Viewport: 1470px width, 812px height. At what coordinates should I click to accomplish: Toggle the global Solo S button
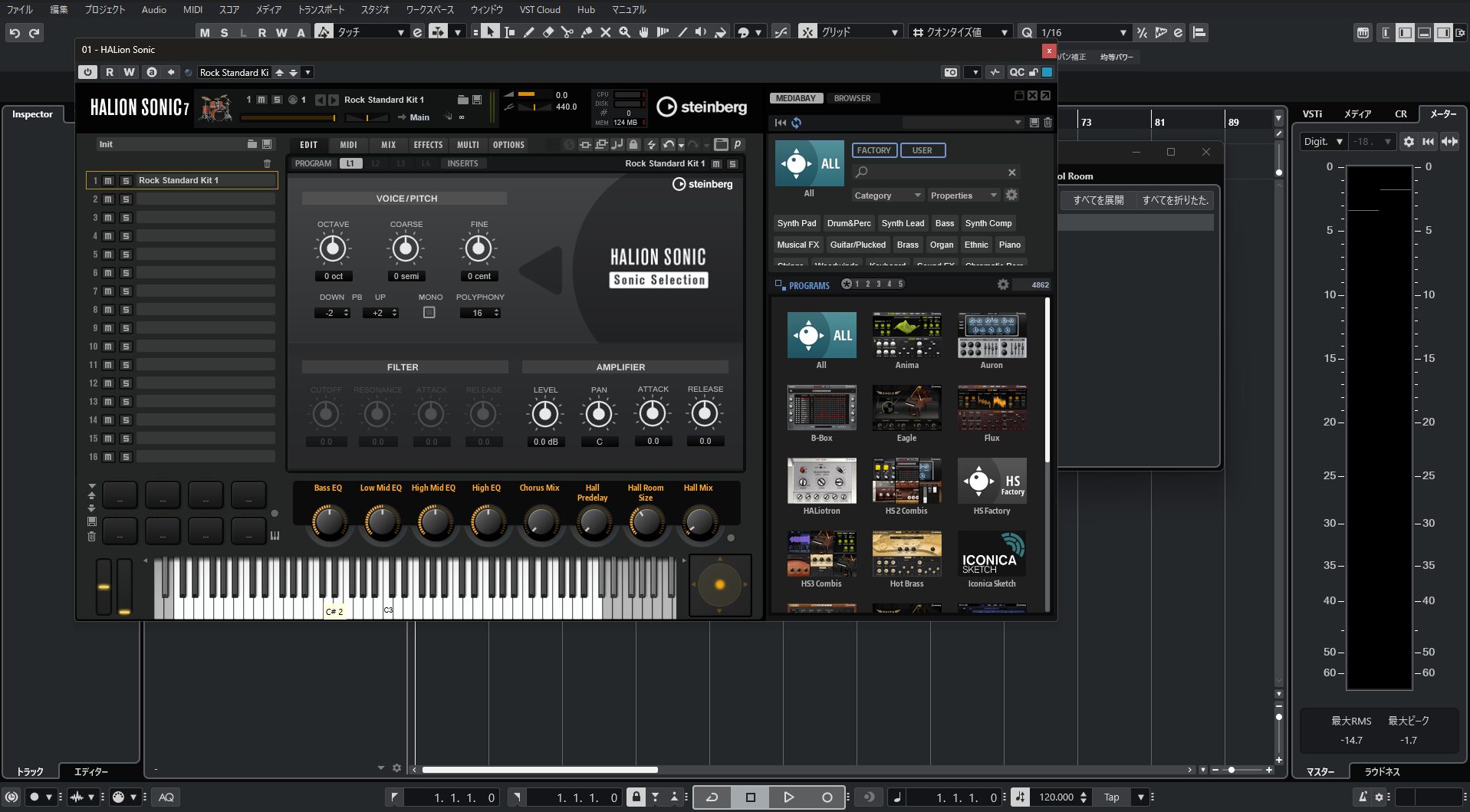[224, 33]
